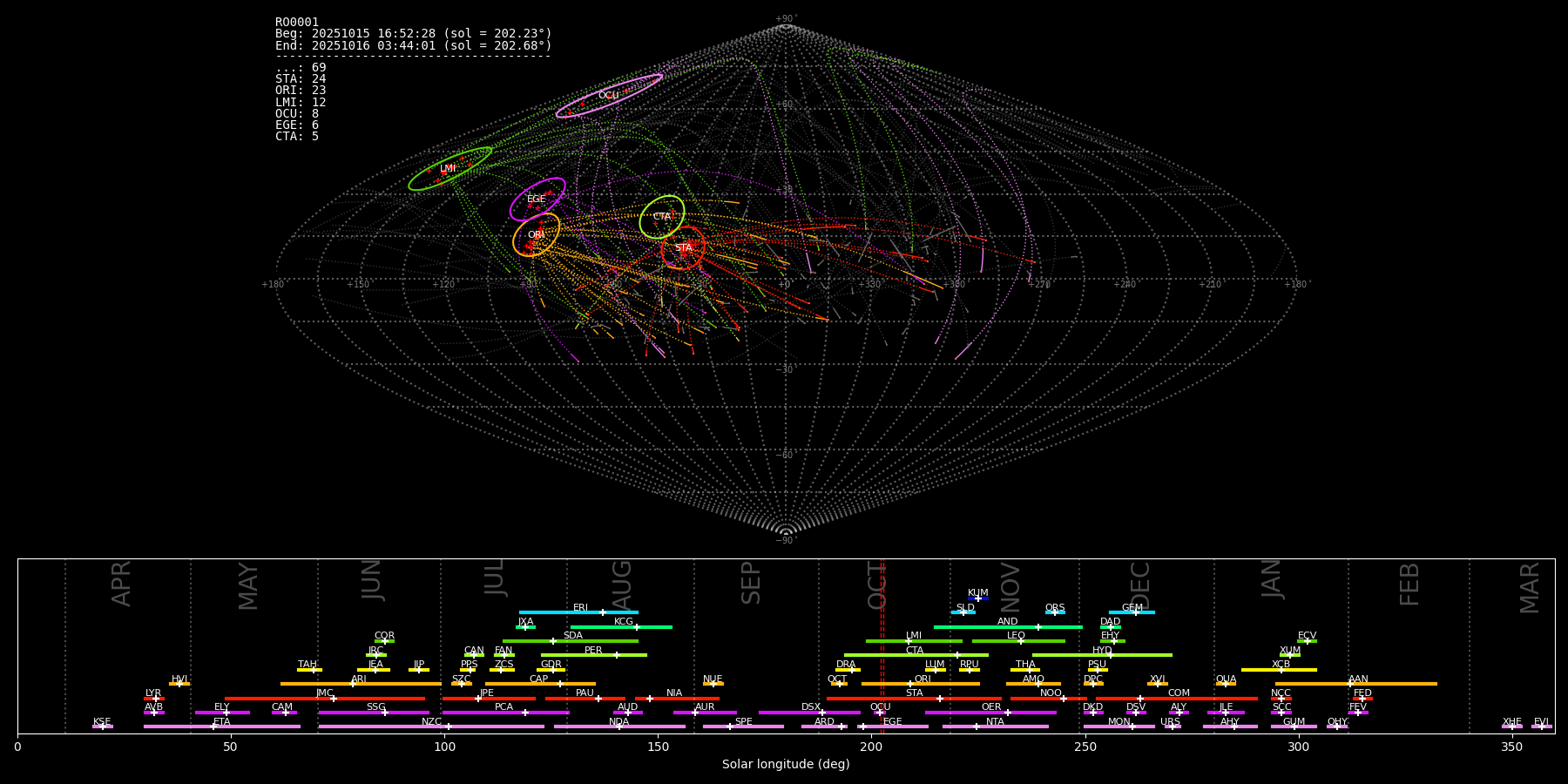
Task: Click the PER shower bar in the timeline
Action: coord(594,655)
